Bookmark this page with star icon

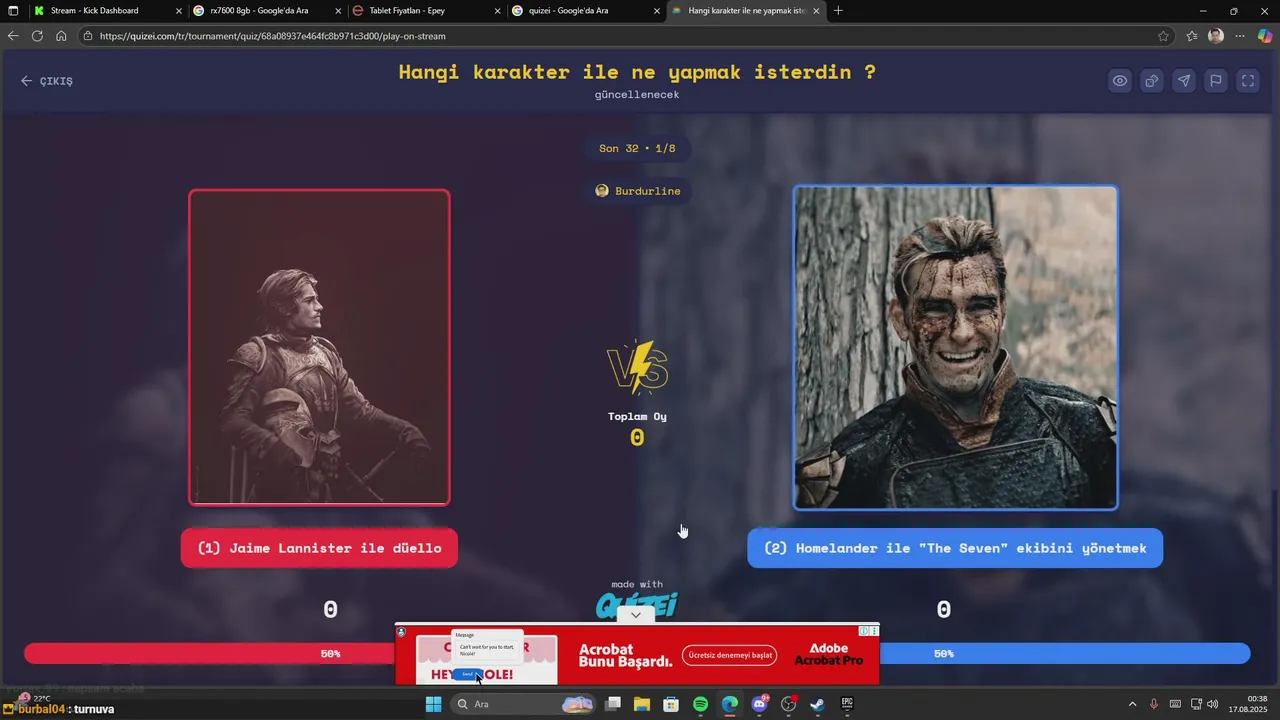pos(1163,36)
